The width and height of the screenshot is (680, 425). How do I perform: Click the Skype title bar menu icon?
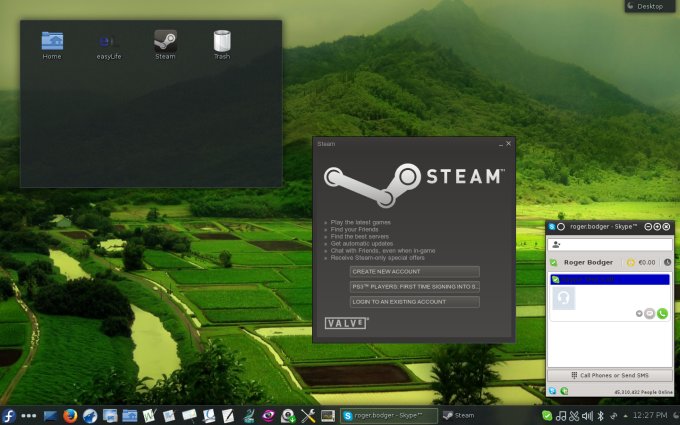(552, 227)
